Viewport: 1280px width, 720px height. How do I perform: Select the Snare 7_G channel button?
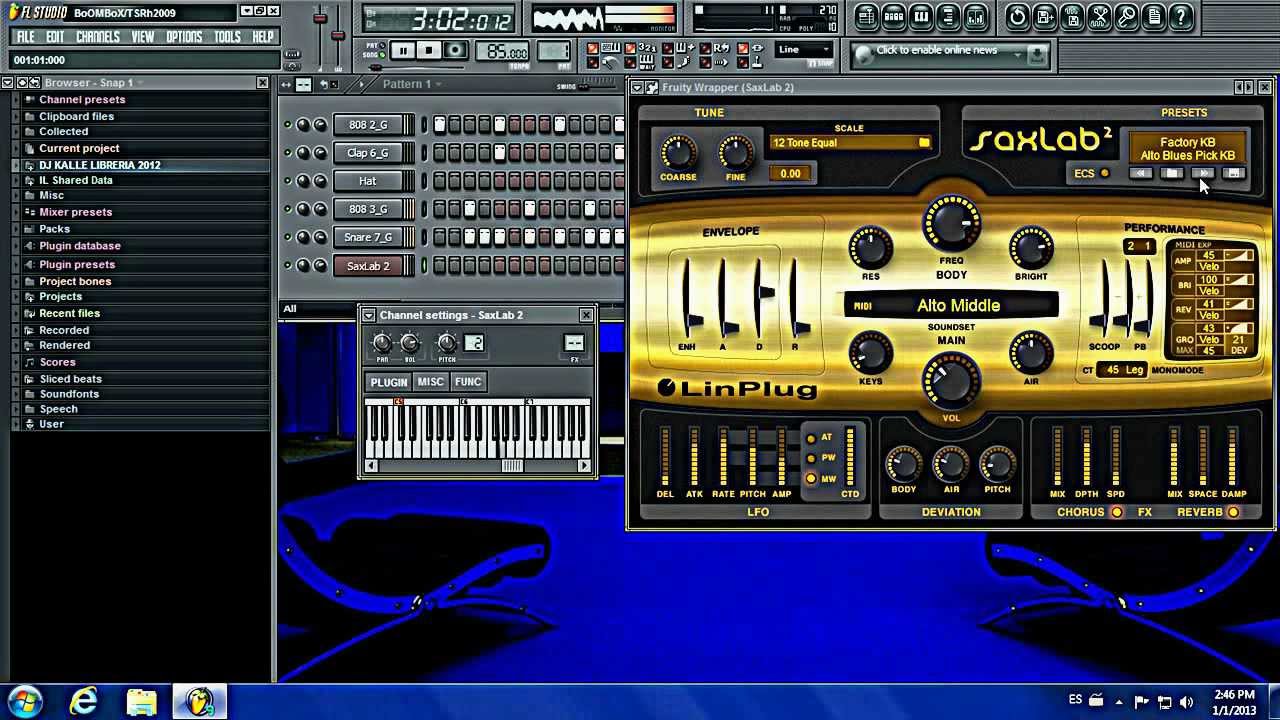367,238
